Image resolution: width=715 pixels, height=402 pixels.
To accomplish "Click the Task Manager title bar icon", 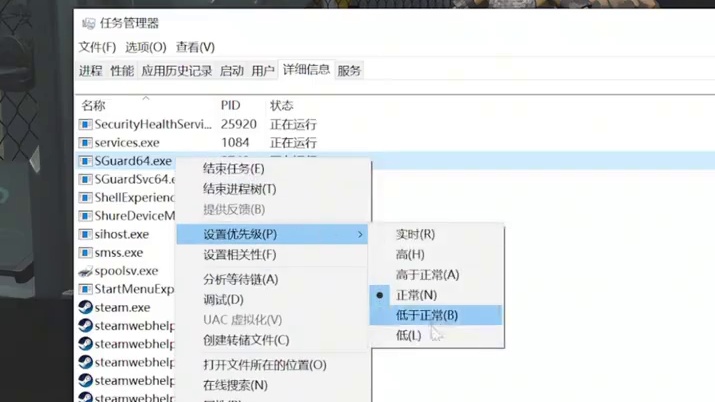I will click(88, 23).
